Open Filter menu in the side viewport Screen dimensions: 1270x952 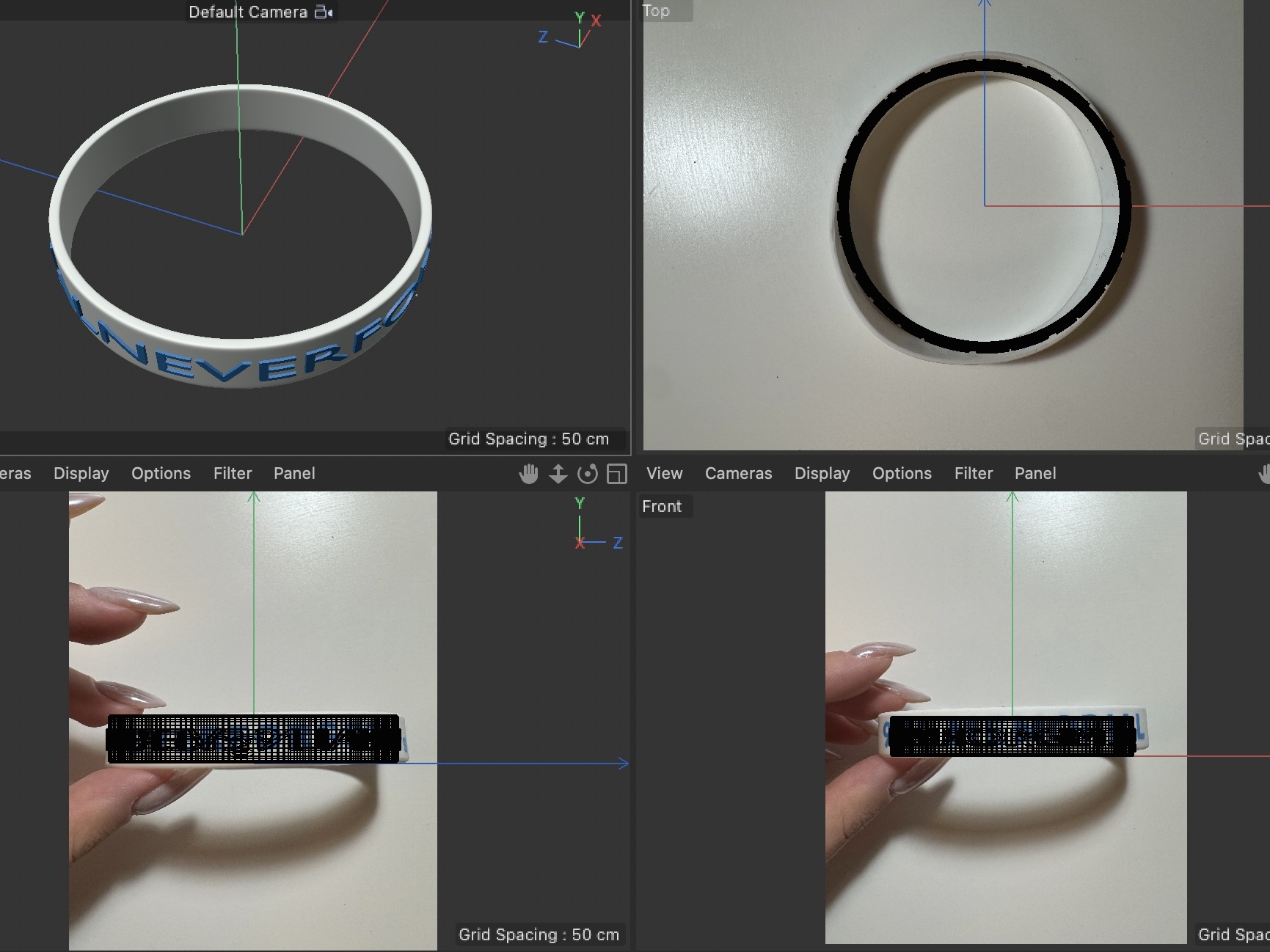[x=233, y=474]
